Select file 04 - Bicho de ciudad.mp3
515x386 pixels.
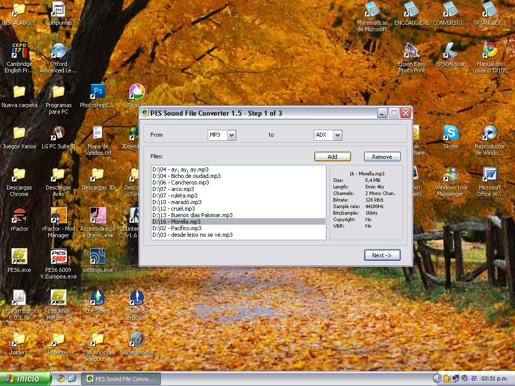(x=238, y=176)
